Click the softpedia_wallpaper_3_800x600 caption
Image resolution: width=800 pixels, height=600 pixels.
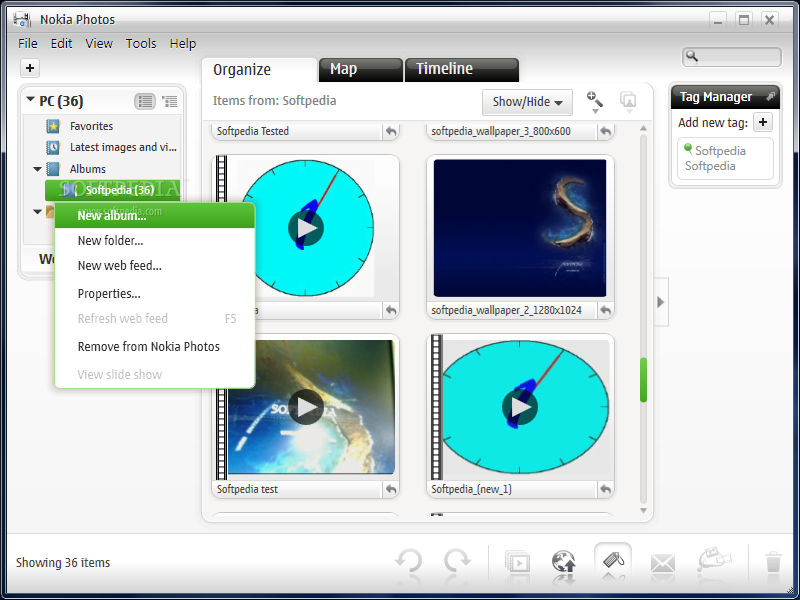(501, 132)
